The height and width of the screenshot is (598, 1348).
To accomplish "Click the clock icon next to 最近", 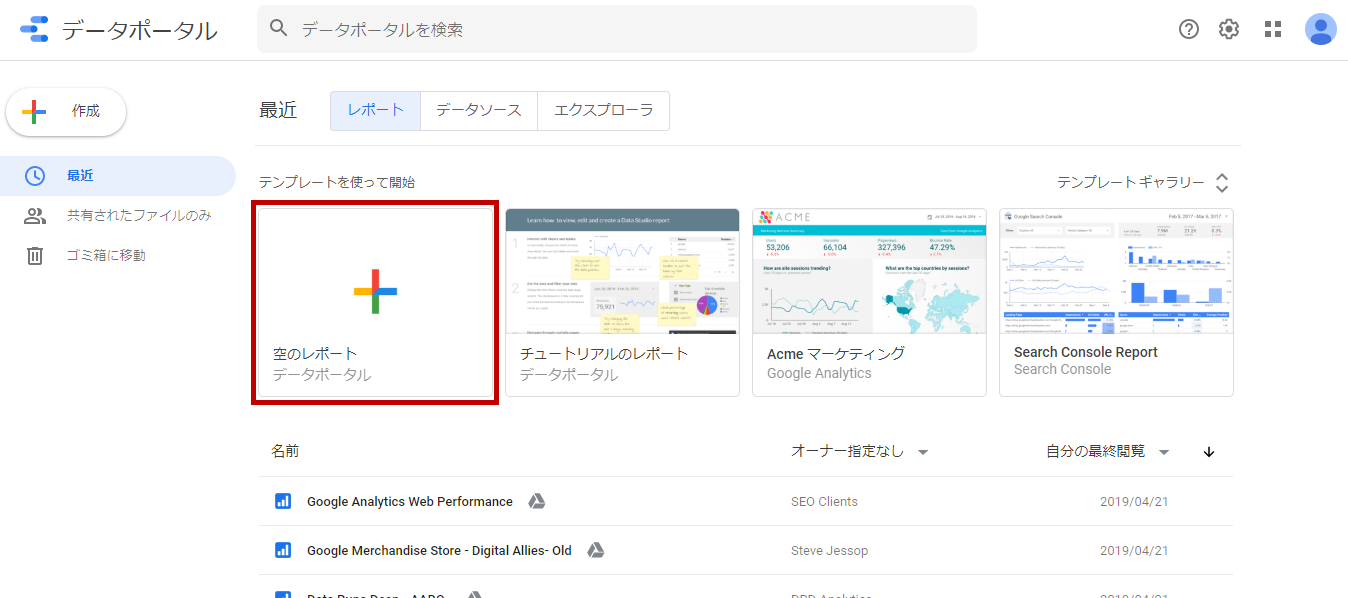I will click(35, 176).
